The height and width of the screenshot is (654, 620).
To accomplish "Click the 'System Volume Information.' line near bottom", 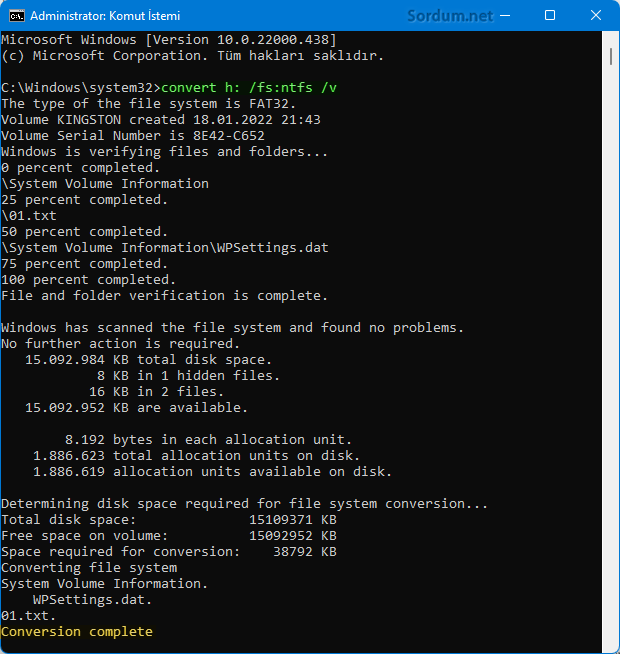I will 104,584.
